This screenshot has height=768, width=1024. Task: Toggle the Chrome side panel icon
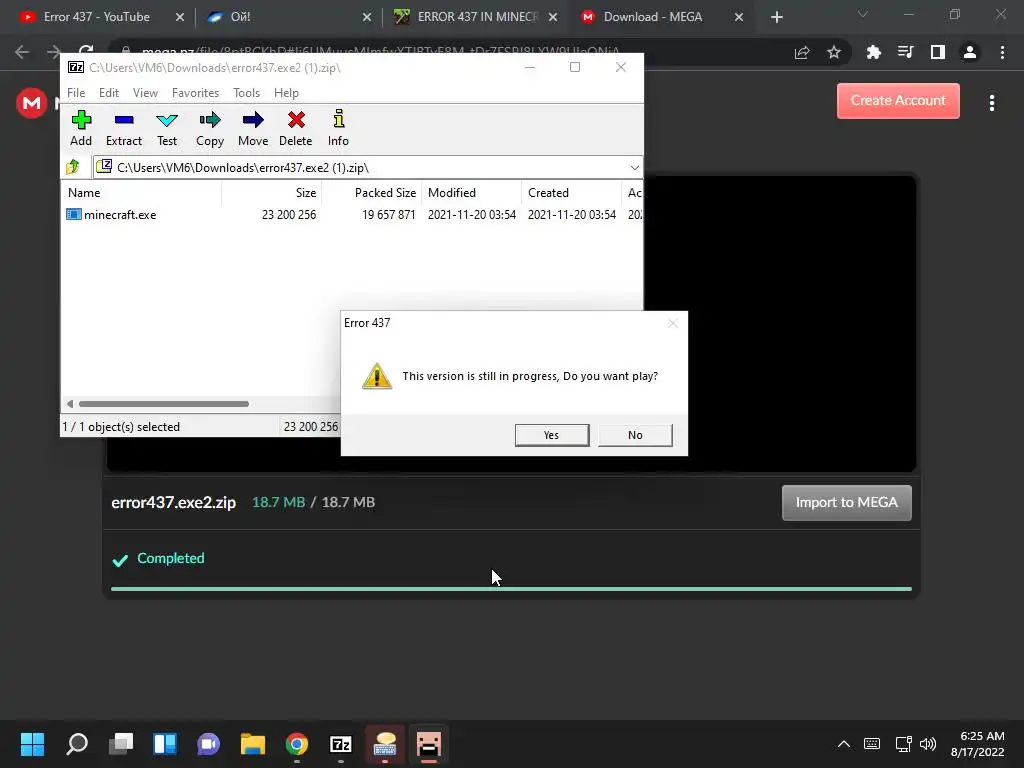(938, 52)
